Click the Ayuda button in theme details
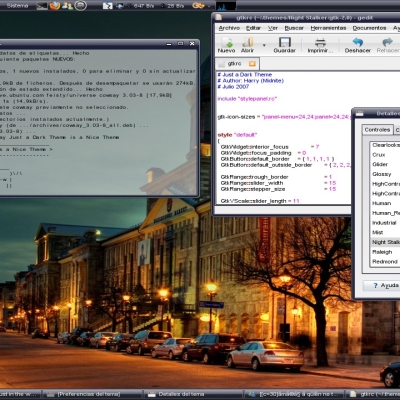This screenshot has width=400, height=400. click(382, 285)
